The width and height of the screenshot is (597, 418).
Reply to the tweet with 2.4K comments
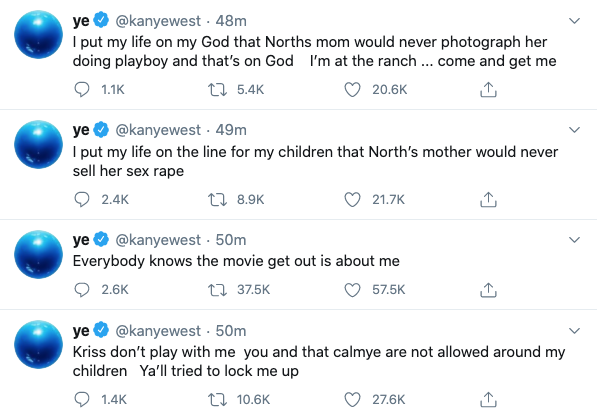81,199
